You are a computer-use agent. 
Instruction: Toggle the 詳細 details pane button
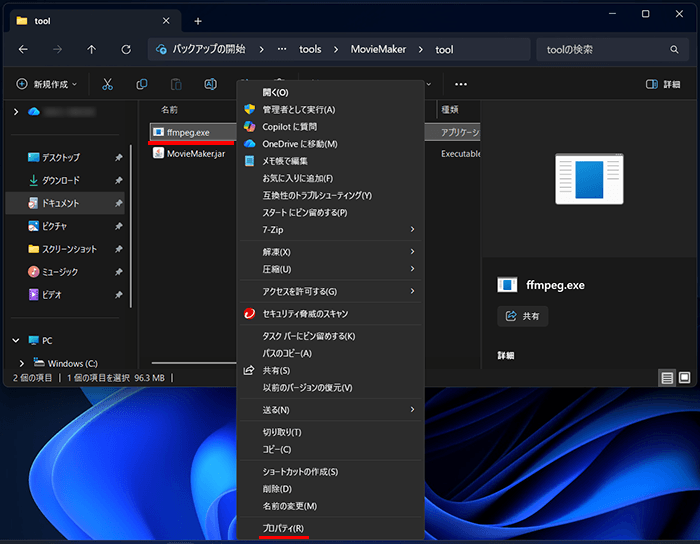663,84
